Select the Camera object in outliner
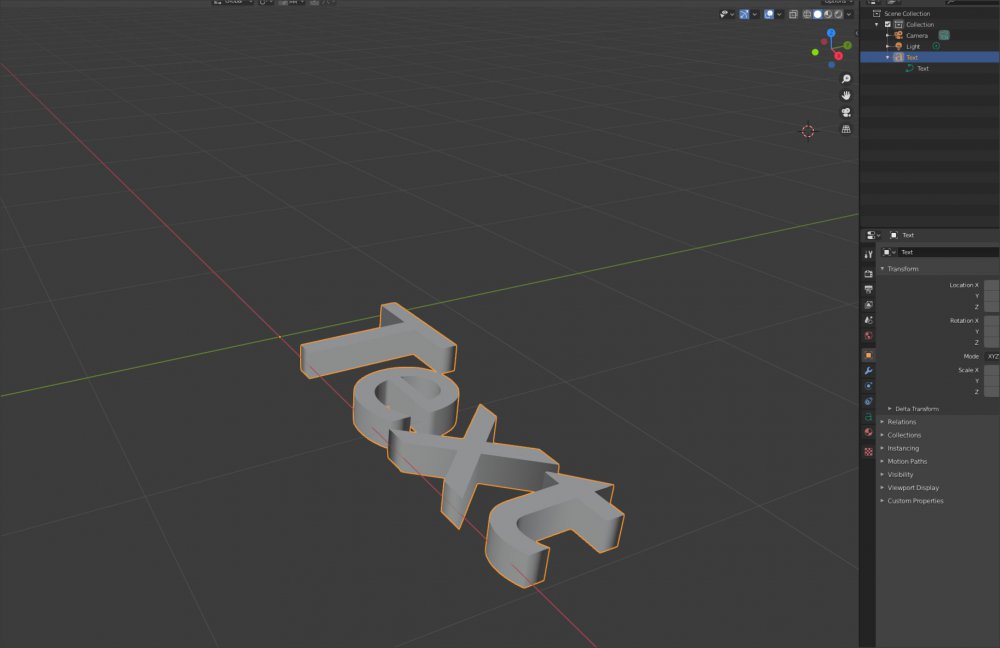 (916, 35)
